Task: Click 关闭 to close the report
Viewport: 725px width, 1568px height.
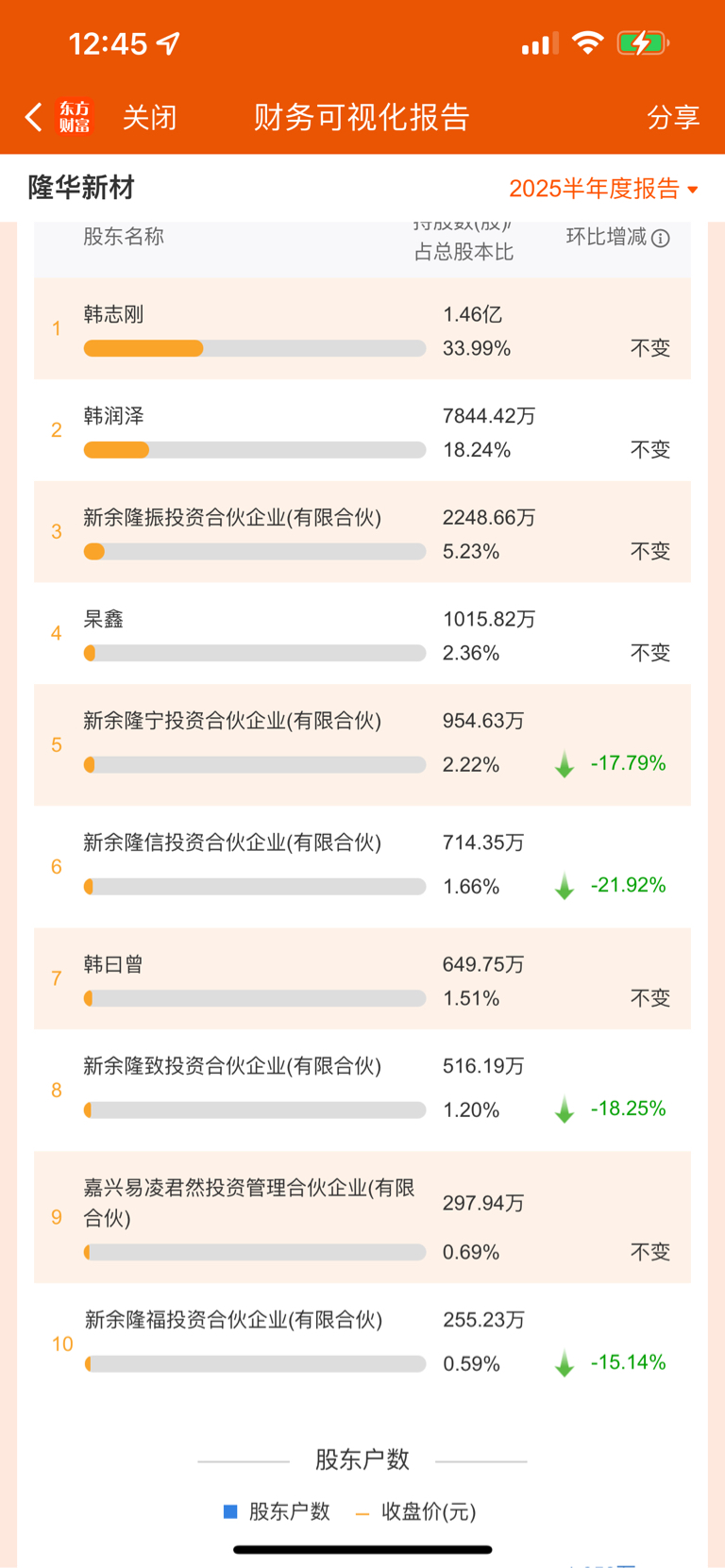Action: [x=149, y=117]
